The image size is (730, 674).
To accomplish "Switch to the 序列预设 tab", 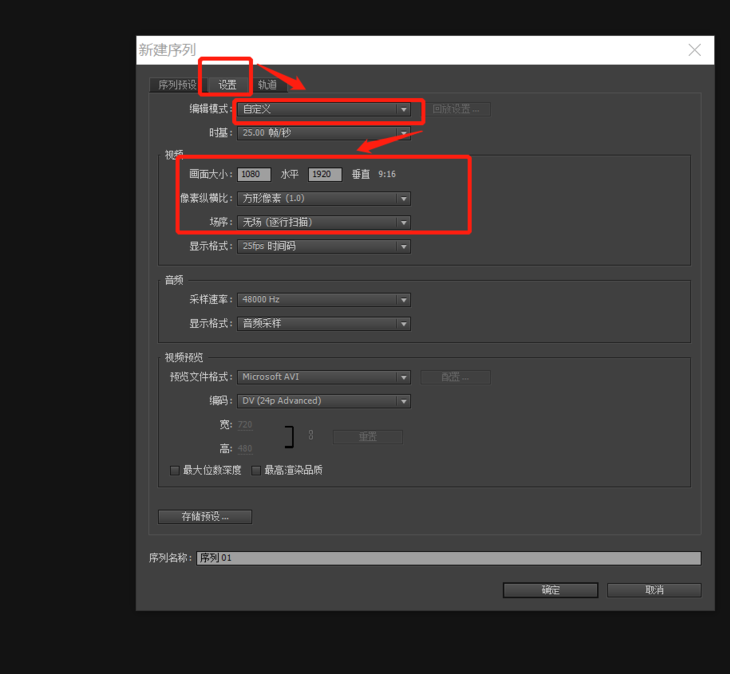I will pyautogui.click(x=177, y=85).
